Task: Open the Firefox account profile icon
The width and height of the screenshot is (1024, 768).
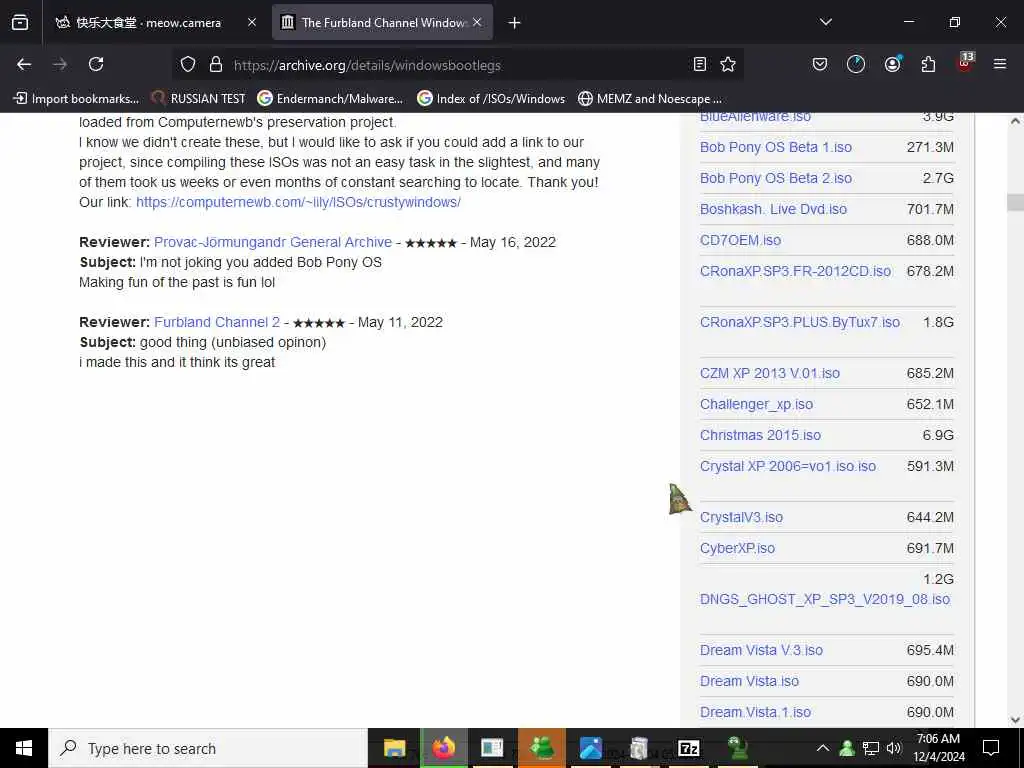Action: tap(892, 63)
